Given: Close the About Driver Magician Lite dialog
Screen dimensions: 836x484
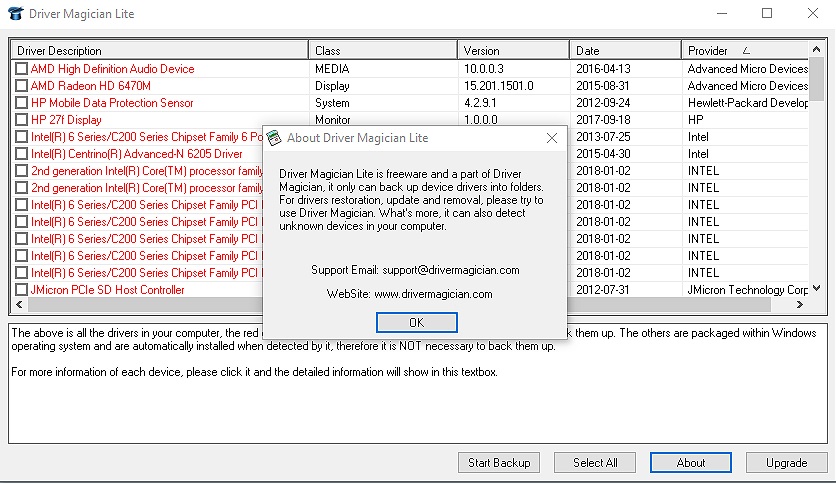Looking at the screenshot, I should pos(551,138).
